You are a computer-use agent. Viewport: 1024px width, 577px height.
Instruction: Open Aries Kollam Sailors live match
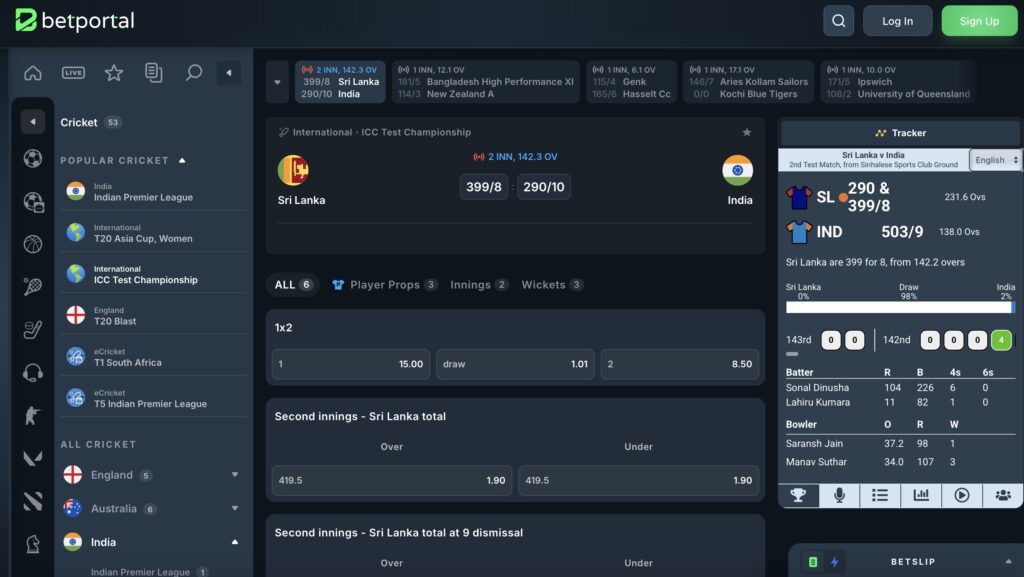(x=748, y=82)
